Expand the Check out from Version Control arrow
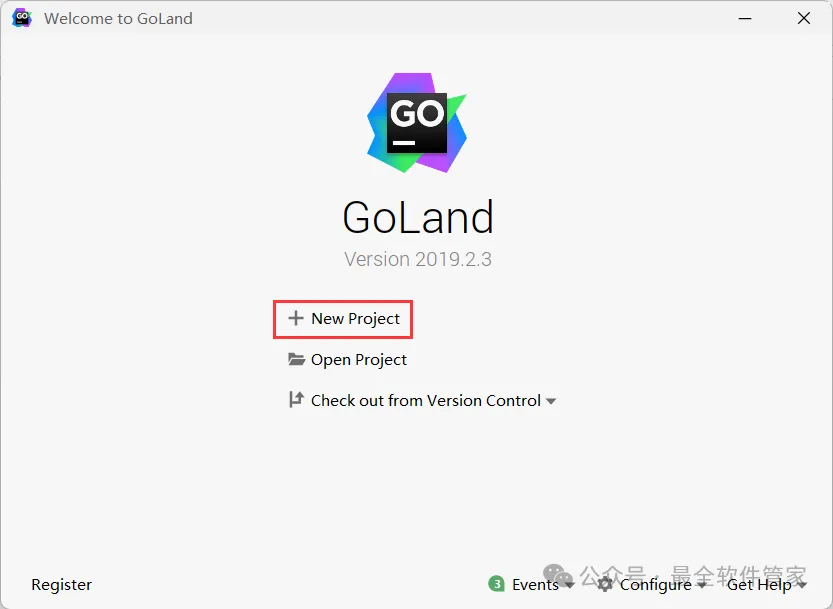This screenshot has height=609, width=833. click(x=551, y=401)
